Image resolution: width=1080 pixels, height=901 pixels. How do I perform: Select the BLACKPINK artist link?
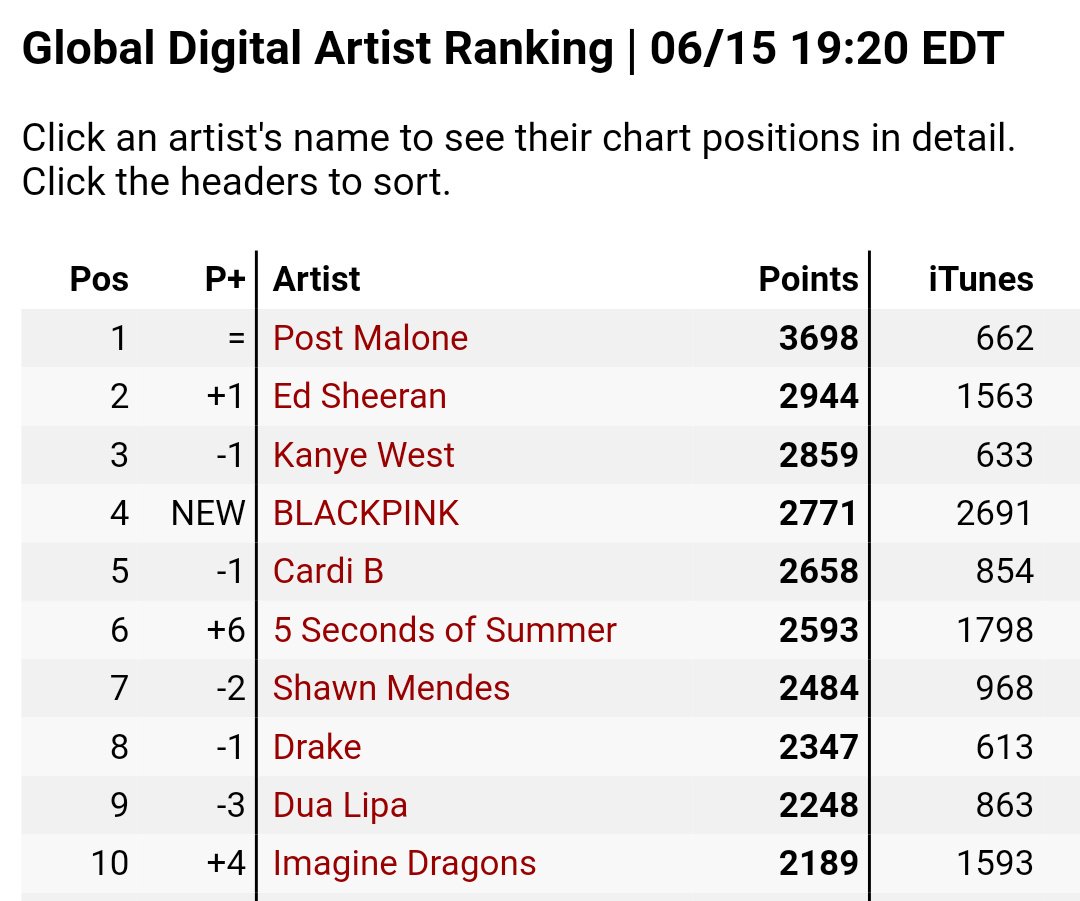[366, 513]
